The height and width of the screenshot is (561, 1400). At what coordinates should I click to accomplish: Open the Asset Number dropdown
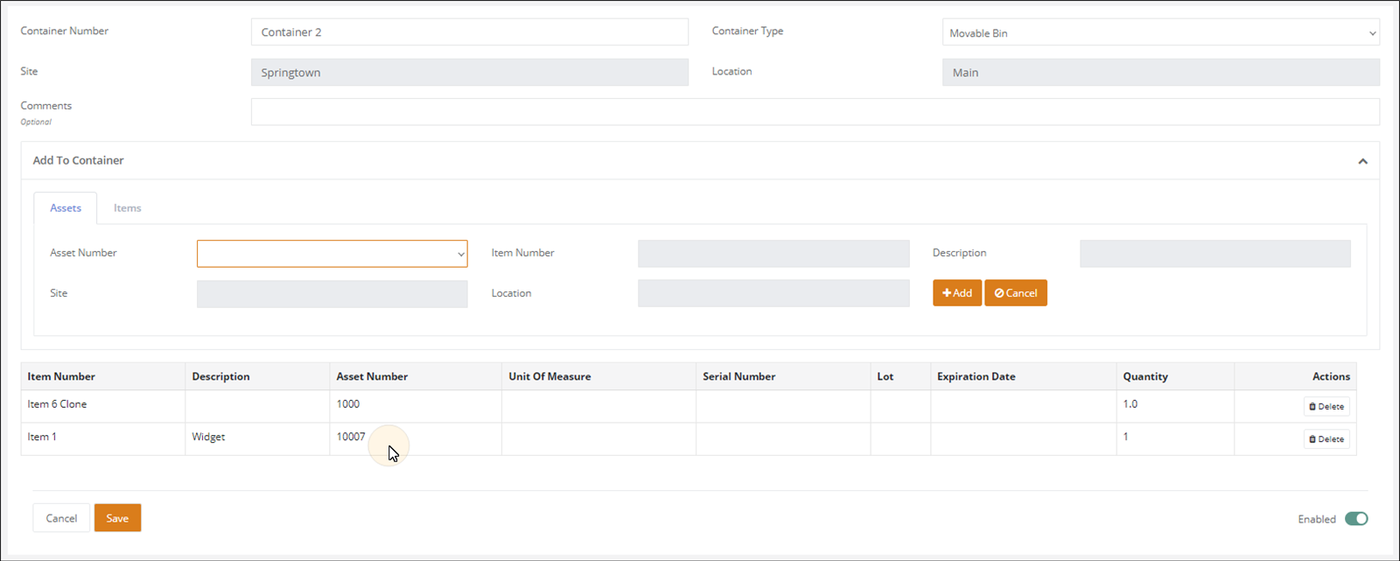coord(332,254)
